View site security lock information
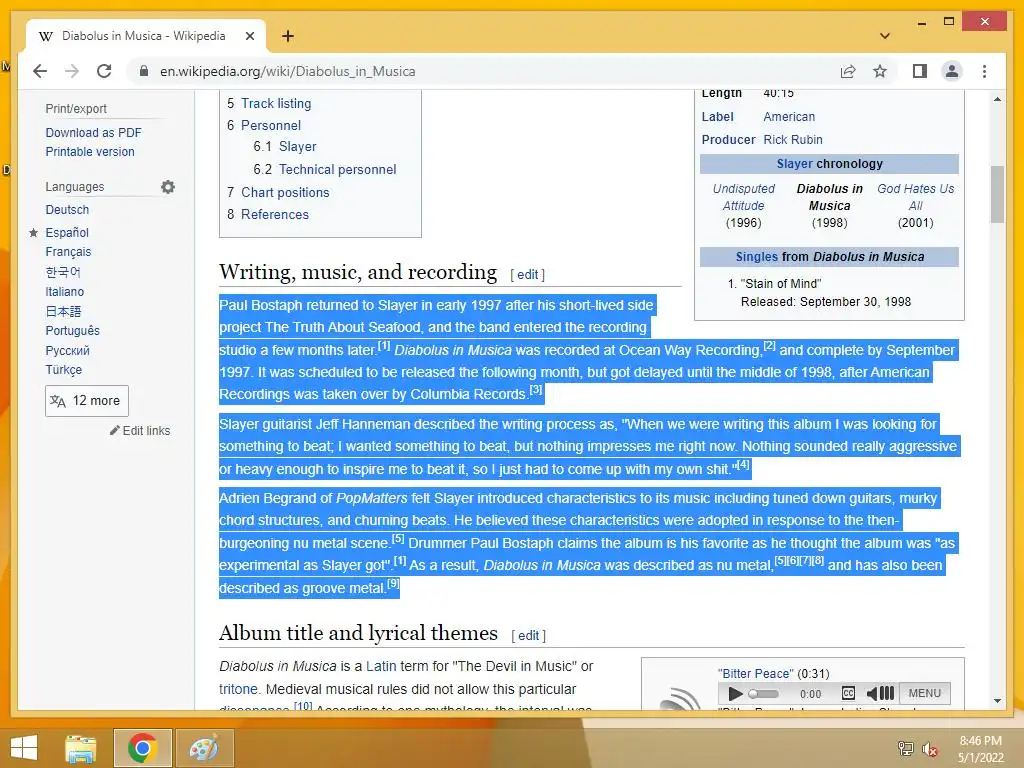Image resolution: width=1024 pixels, height=768 pixels. point(144,71)
